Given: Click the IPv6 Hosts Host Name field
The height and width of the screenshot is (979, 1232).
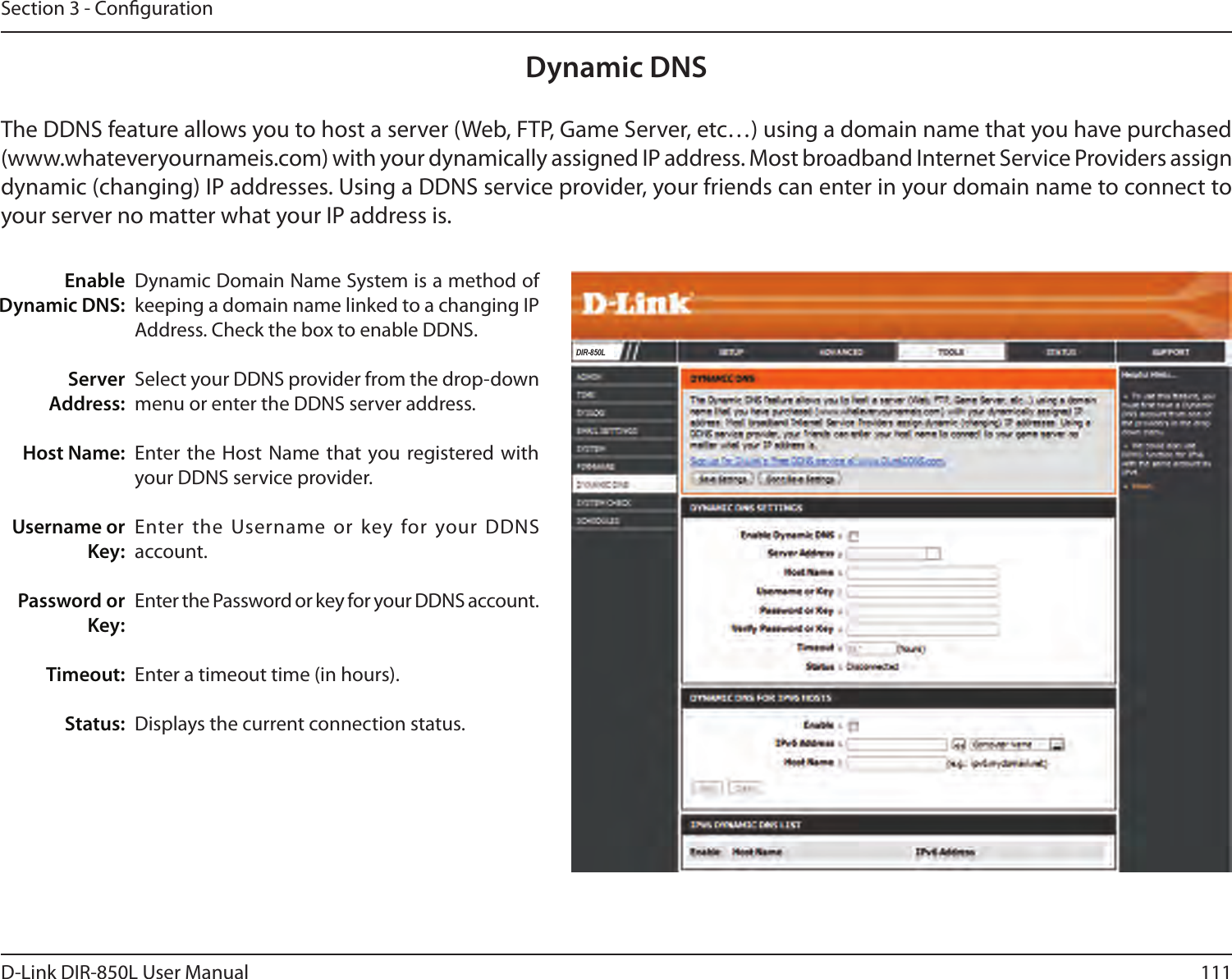Looking at the screenshot, I should [x=897, y=764].
